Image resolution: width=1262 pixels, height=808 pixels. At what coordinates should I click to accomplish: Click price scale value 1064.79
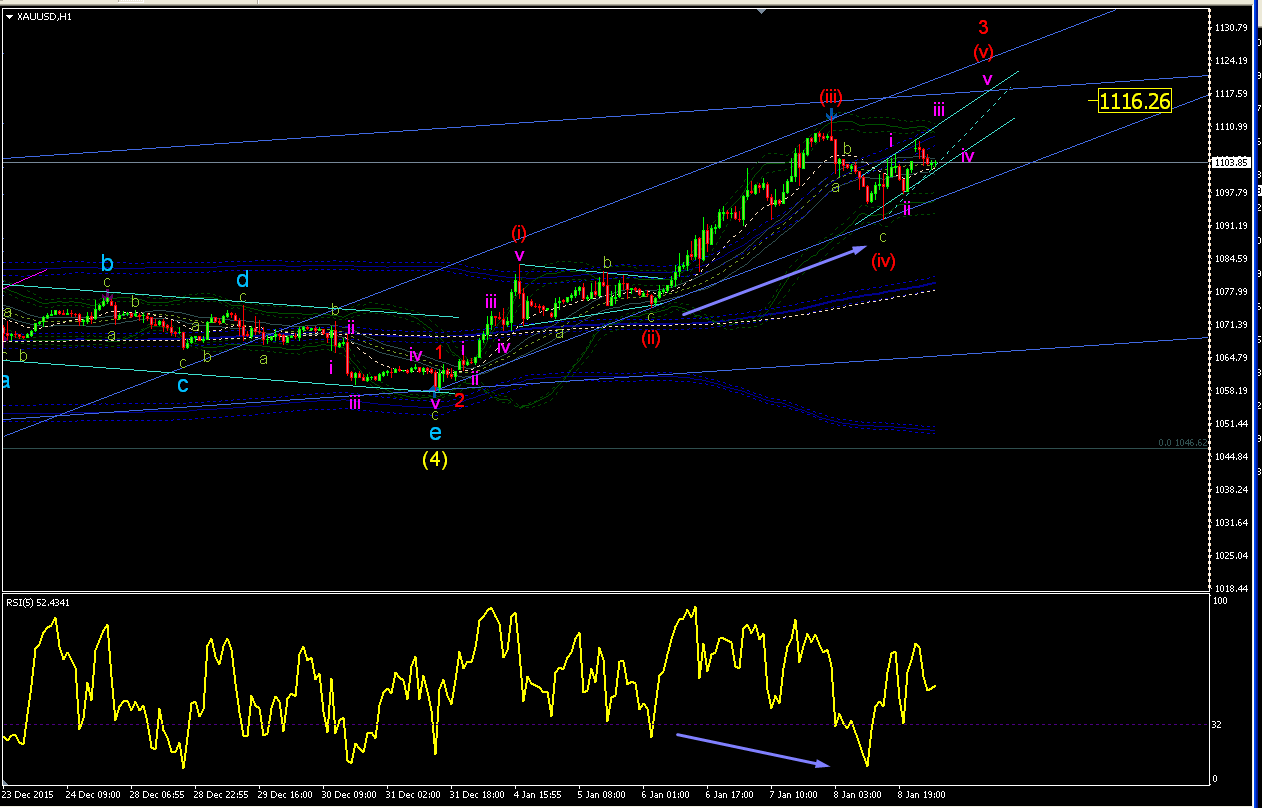tap(1231, 358)
